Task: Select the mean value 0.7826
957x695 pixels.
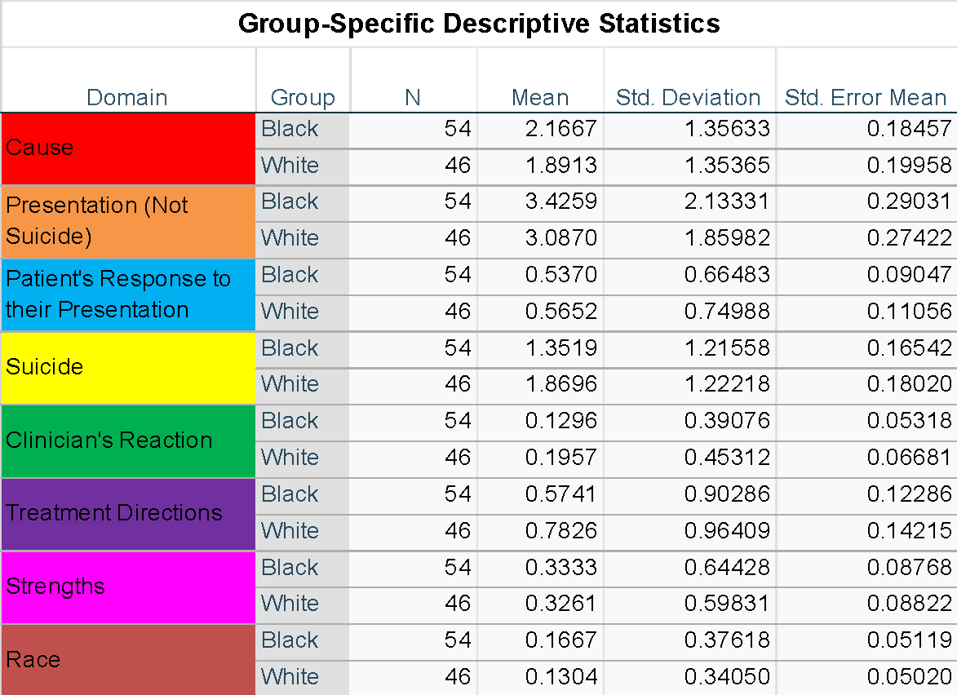Action: tap(561, 531)
